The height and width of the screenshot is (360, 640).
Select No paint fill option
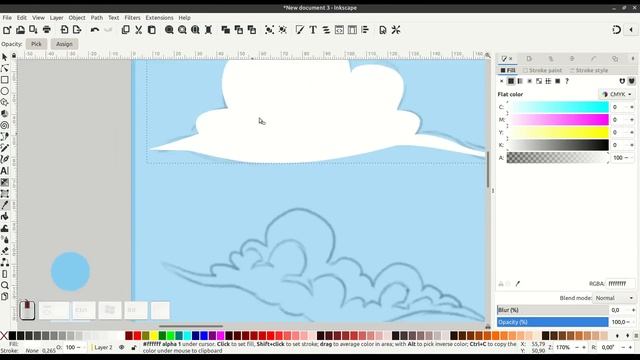502,81
